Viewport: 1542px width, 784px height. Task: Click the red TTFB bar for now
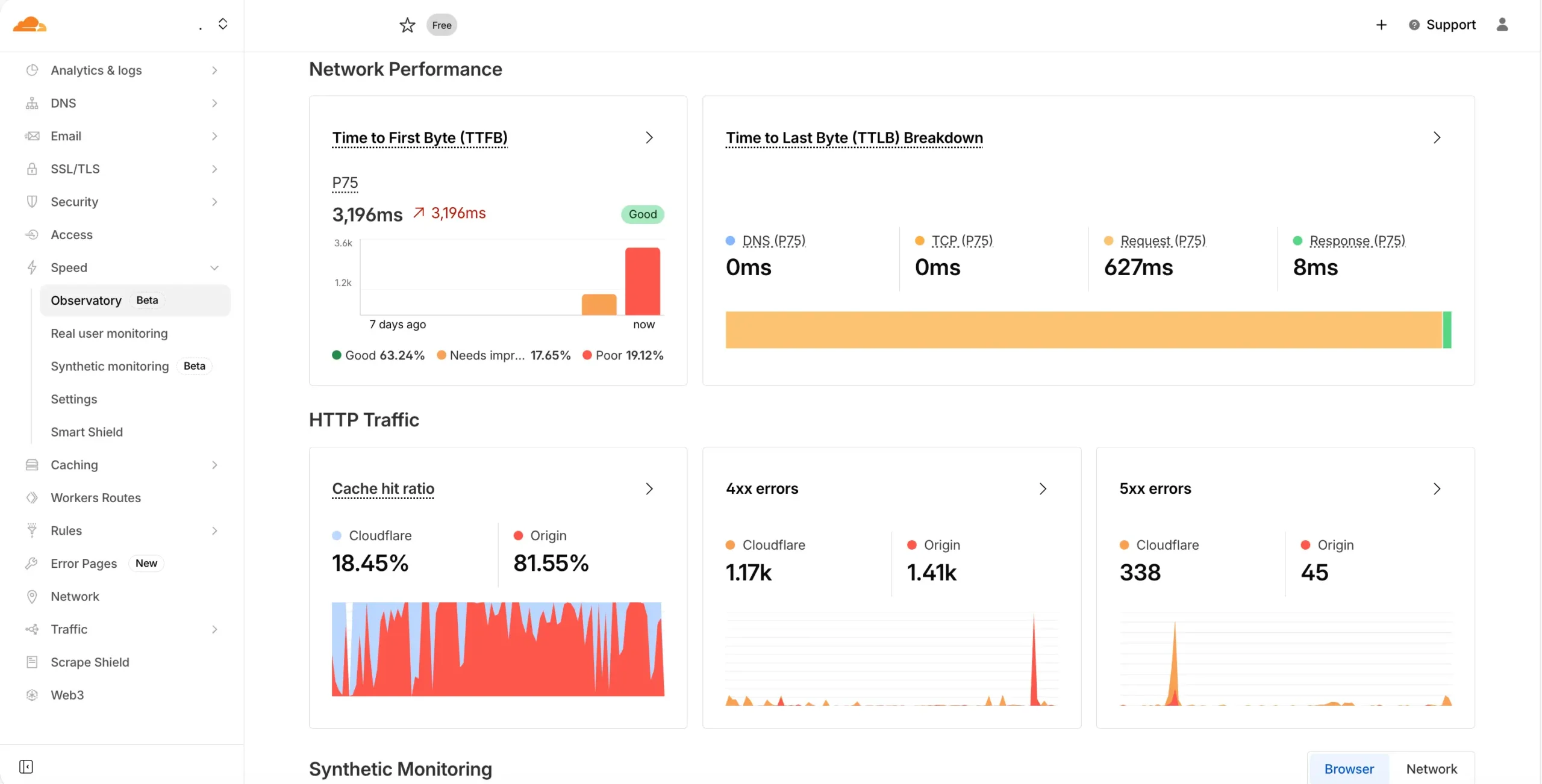[642, 281]
